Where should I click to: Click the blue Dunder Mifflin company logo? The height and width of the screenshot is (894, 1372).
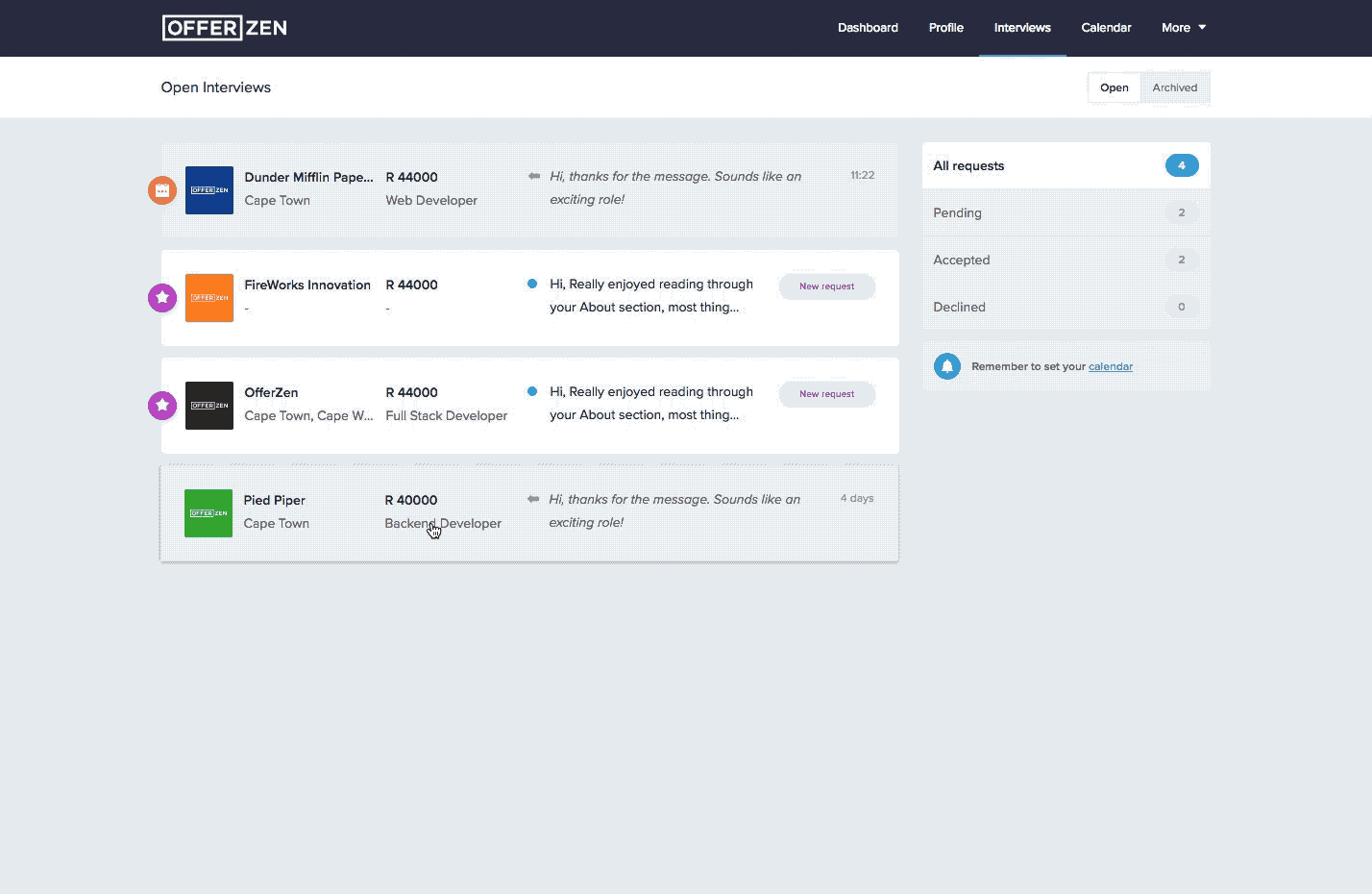209,190
